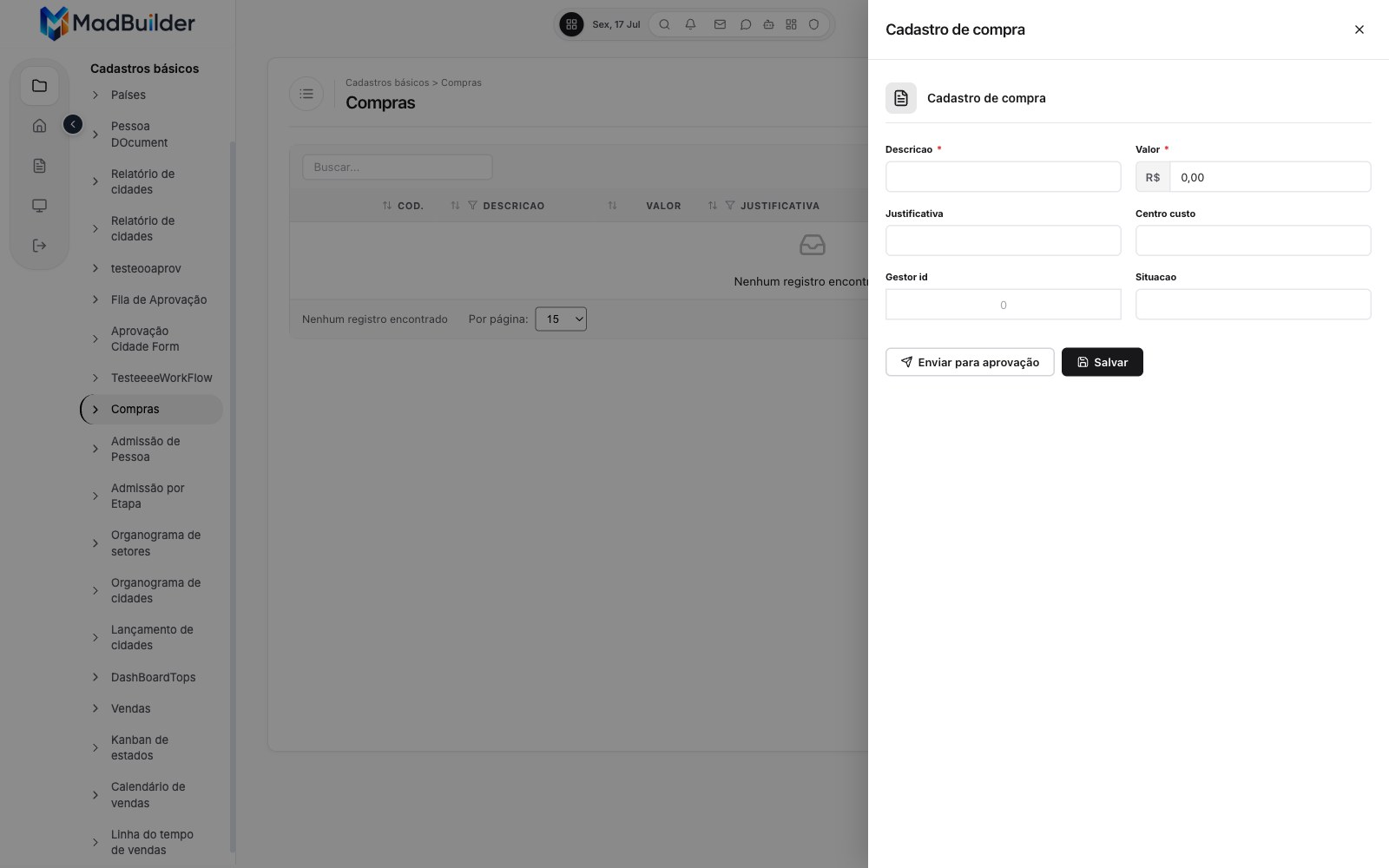Open the document icon in sidebar rail

coord(39,166)
